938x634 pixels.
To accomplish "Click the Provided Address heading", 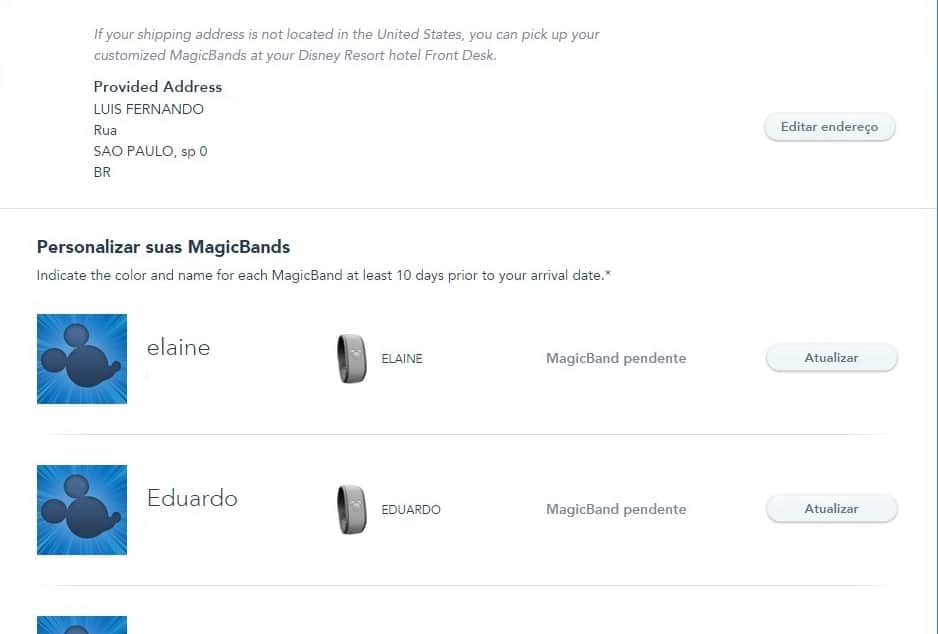I will [158, 86].
